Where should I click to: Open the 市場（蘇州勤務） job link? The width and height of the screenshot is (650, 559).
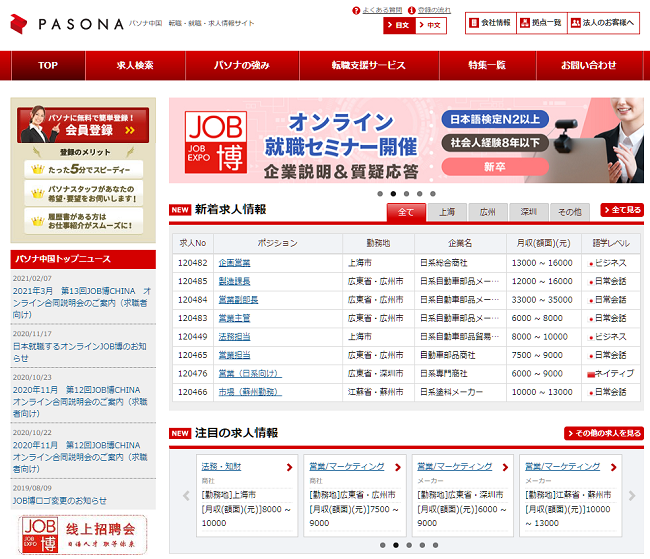pyautogui.click(x=250, y=392)
